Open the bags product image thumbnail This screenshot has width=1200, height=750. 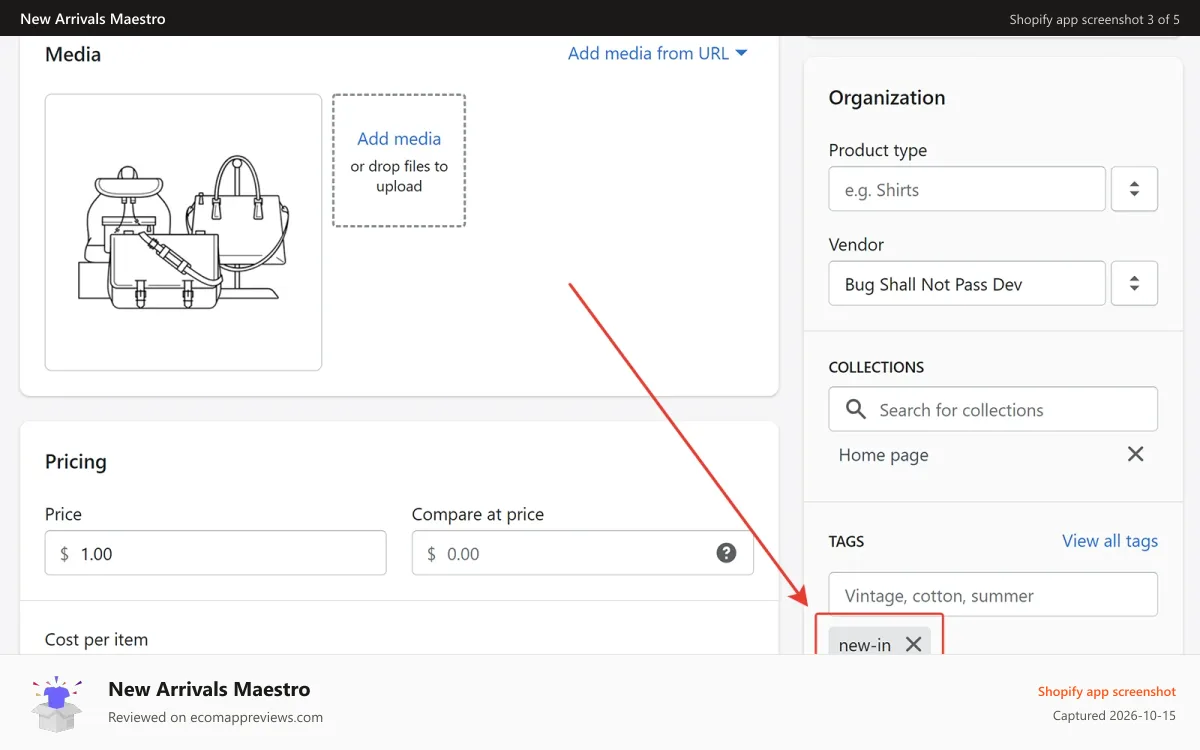pyautogui.click(x=184, y=232)
